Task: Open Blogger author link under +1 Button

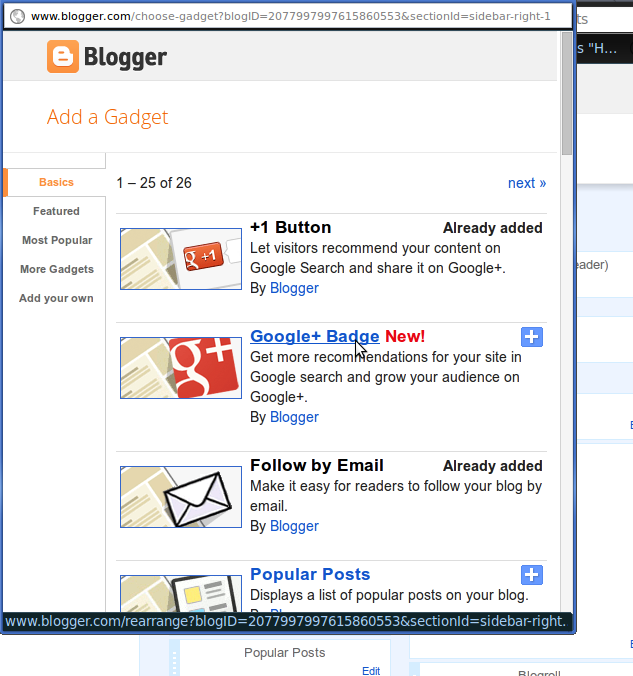Action: pos(294,288)
